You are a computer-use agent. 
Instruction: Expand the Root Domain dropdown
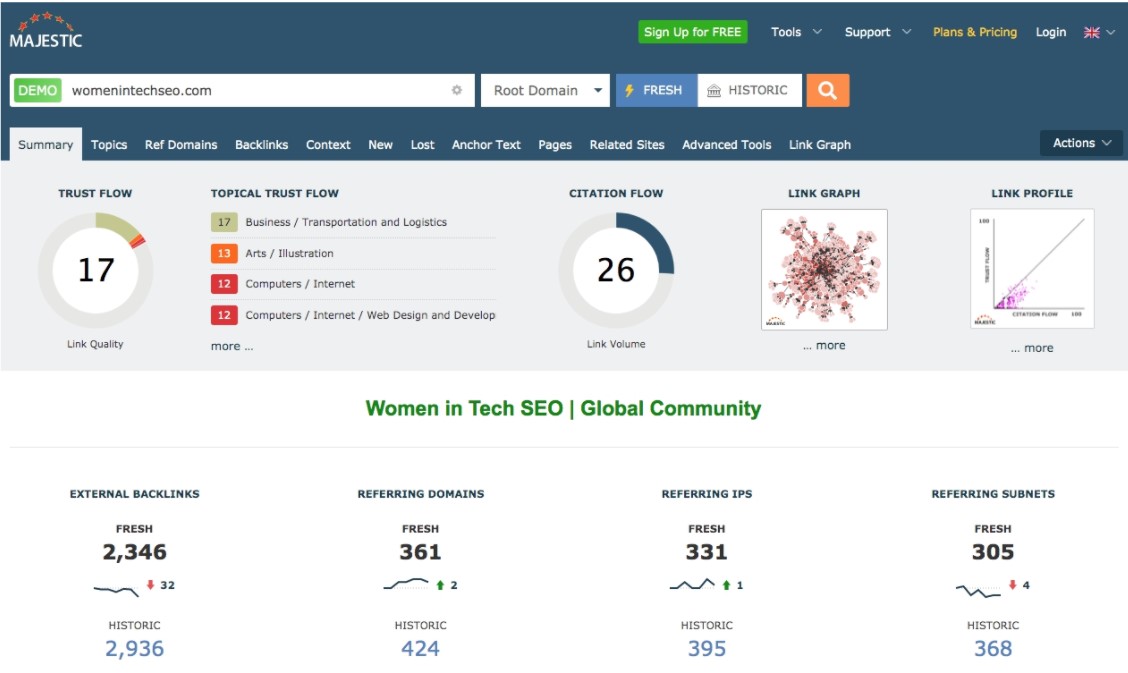click(545, 90)
